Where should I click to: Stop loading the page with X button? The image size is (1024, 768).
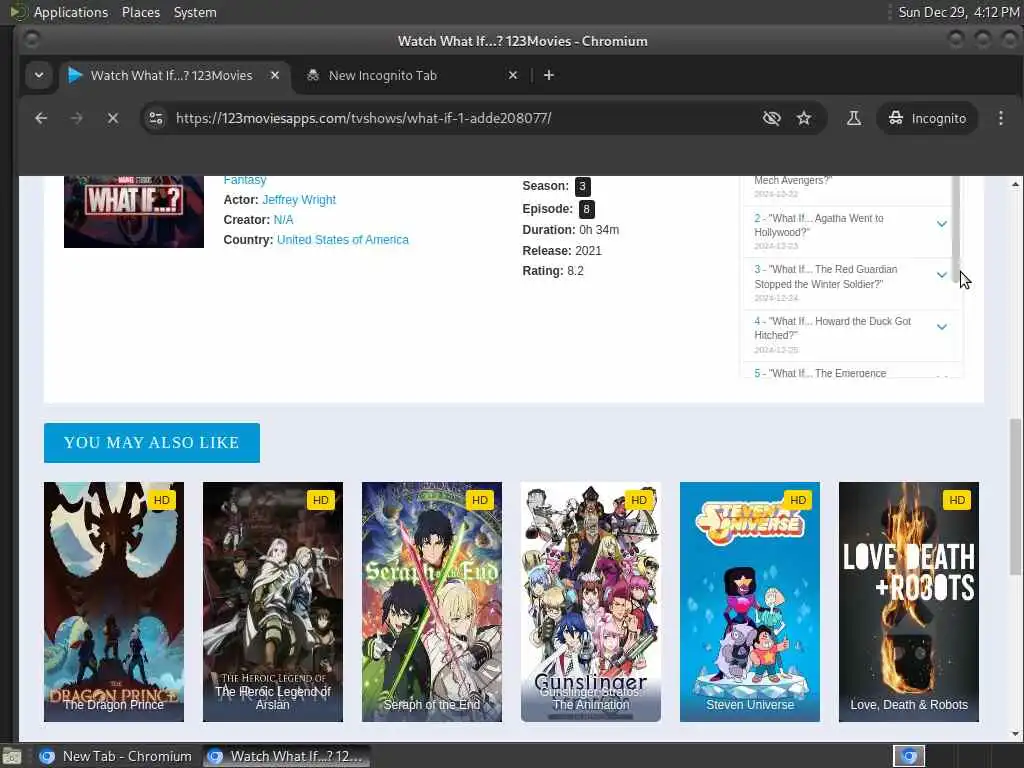coord(113,118)
